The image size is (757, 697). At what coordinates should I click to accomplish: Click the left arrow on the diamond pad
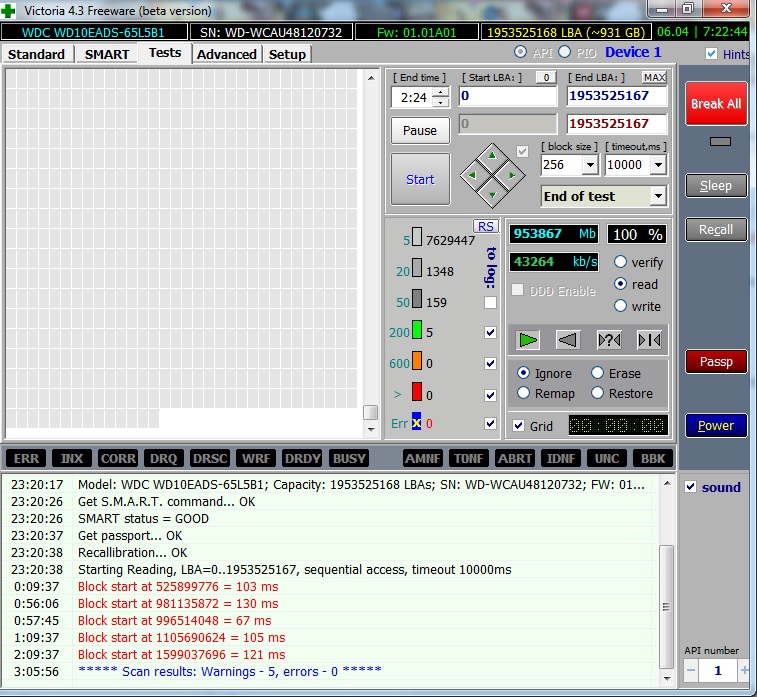pos(473,175)
